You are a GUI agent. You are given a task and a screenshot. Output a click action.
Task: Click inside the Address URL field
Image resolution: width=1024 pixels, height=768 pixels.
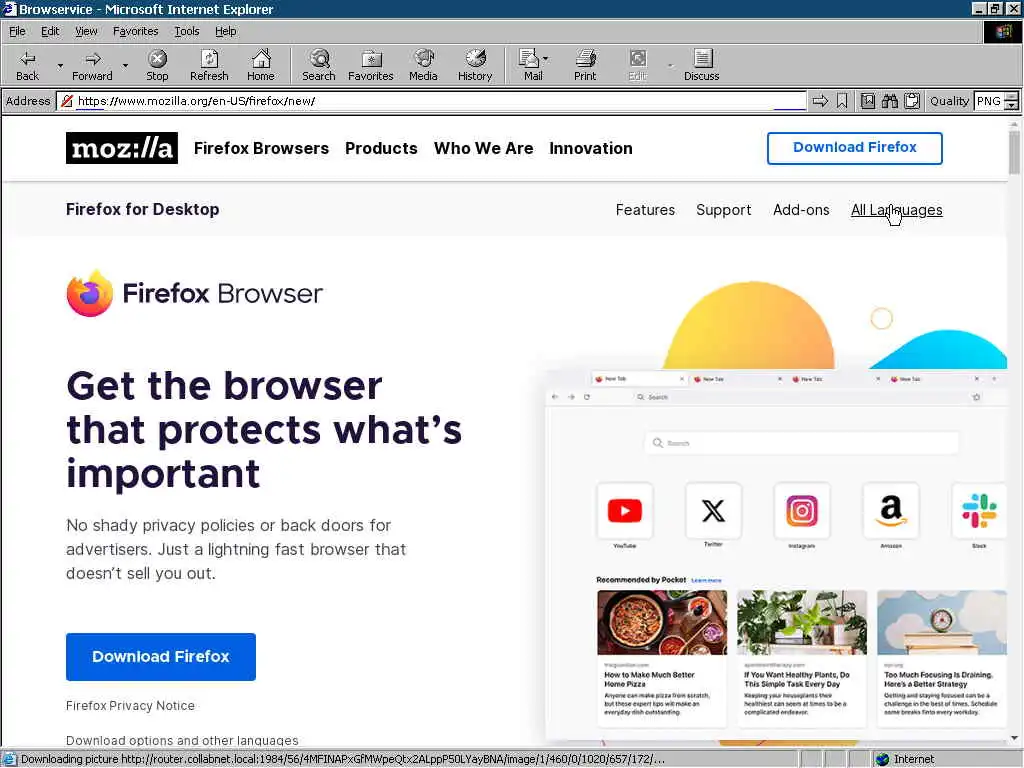(431, 101)
